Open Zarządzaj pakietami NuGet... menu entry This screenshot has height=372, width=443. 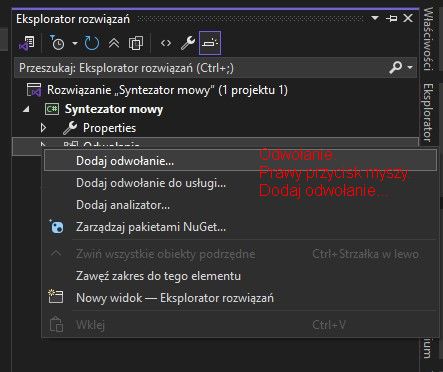(240, 227)
